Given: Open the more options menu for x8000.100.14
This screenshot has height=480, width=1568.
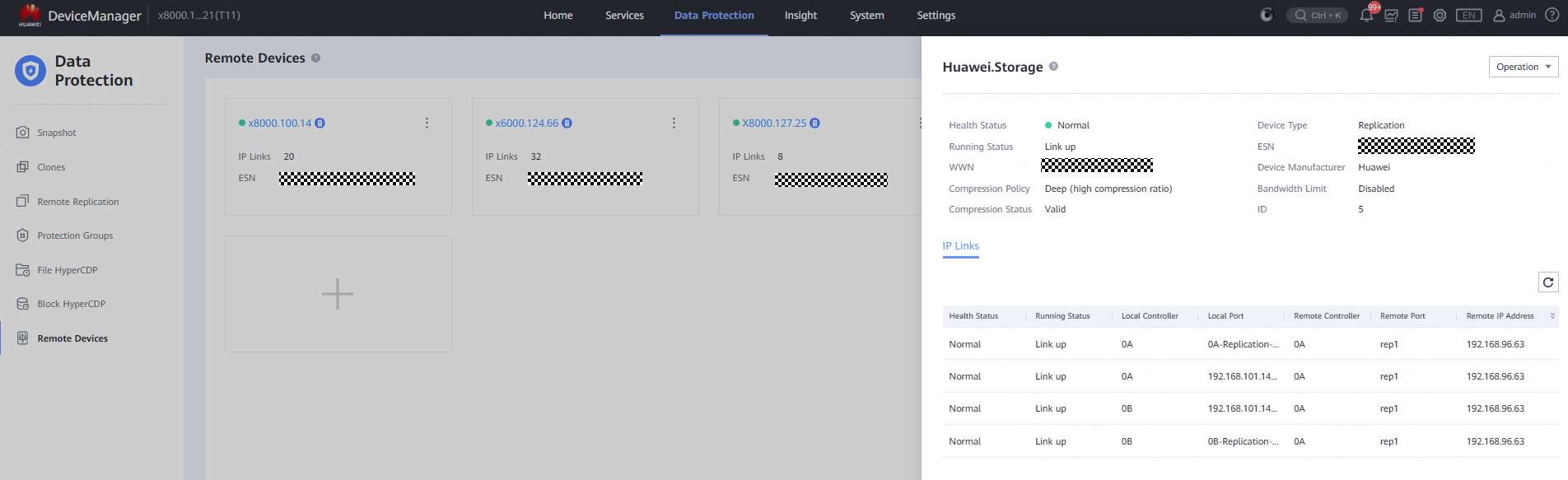Looking at the screenshot, I should [x=427, y=123].
